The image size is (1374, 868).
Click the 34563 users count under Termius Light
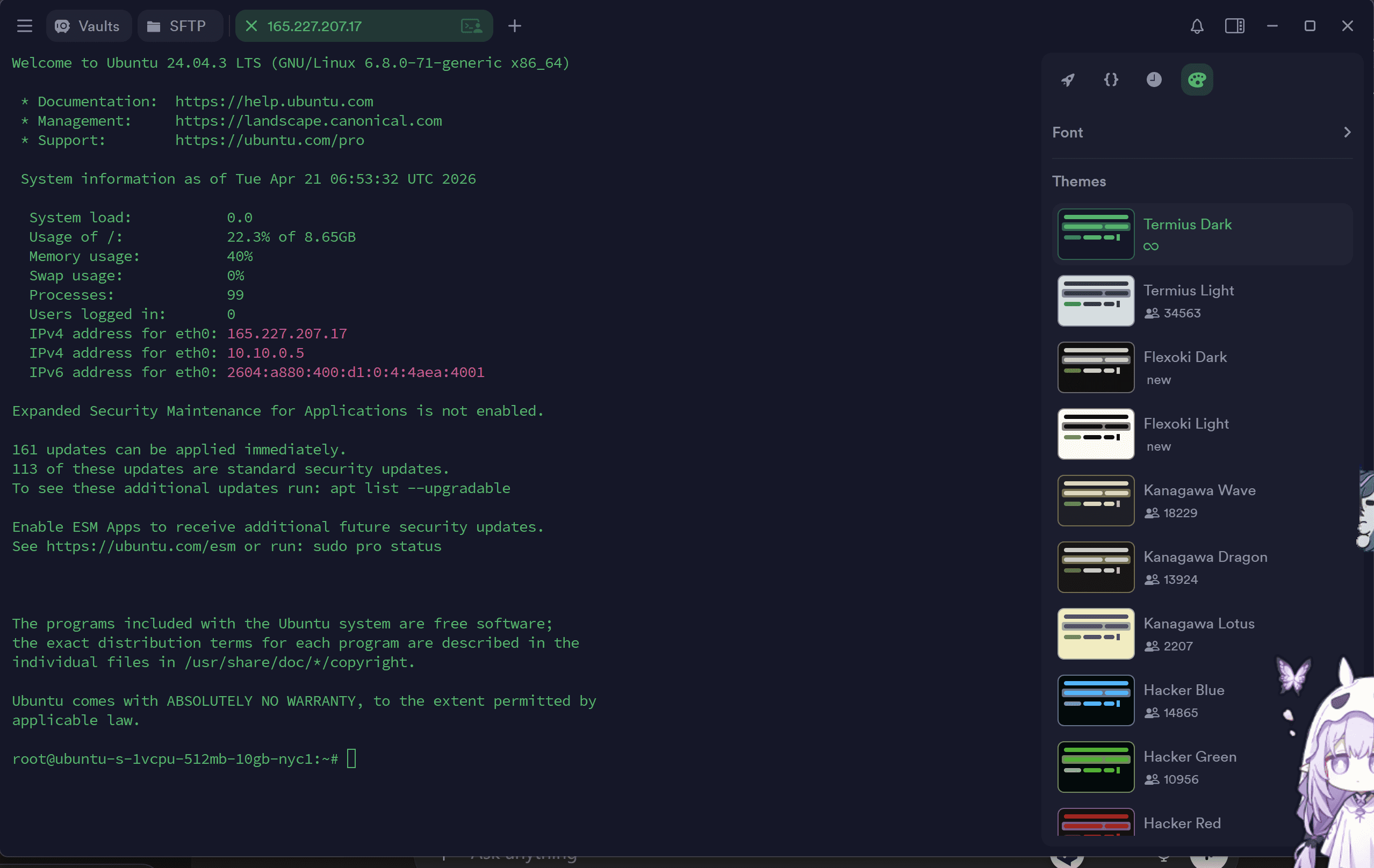[x=1172, y=313]
